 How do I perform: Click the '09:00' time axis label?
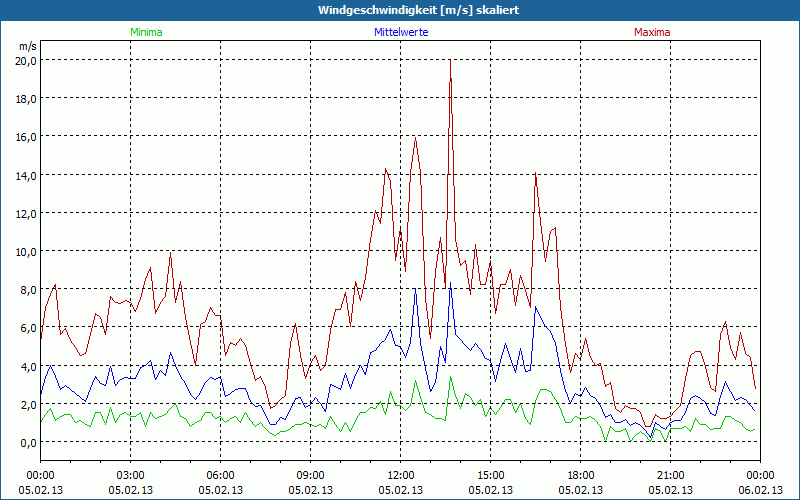(310, 476)
